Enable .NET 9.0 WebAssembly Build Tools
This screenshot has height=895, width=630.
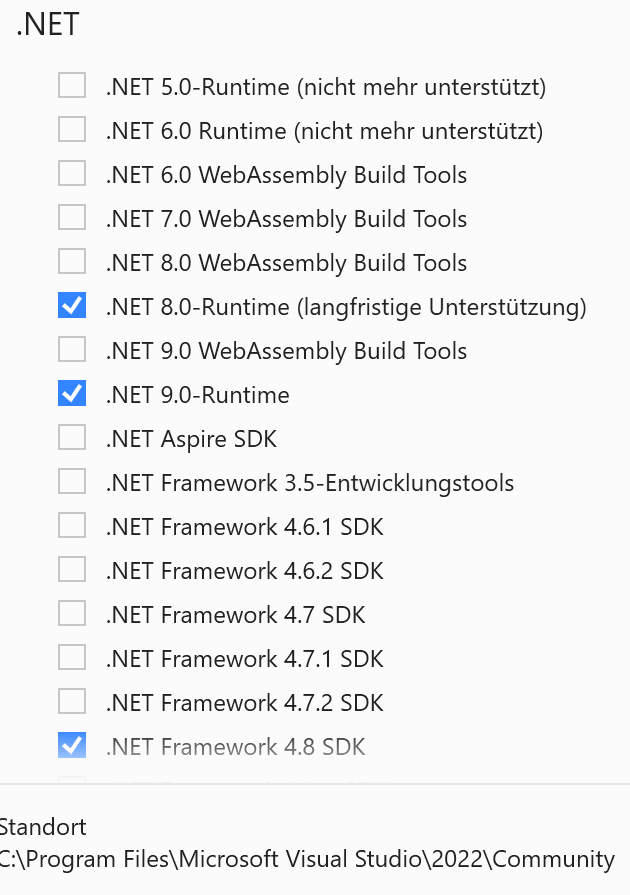[x=71, y=349]
